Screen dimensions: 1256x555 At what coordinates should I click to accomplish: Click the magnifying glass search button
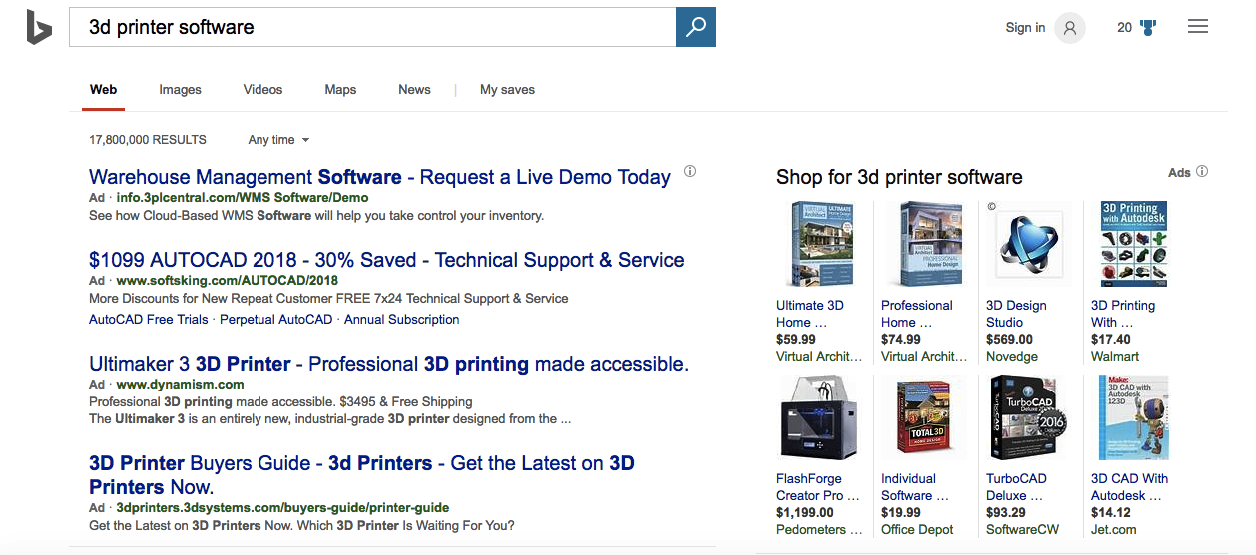click(x=696, y=27)
